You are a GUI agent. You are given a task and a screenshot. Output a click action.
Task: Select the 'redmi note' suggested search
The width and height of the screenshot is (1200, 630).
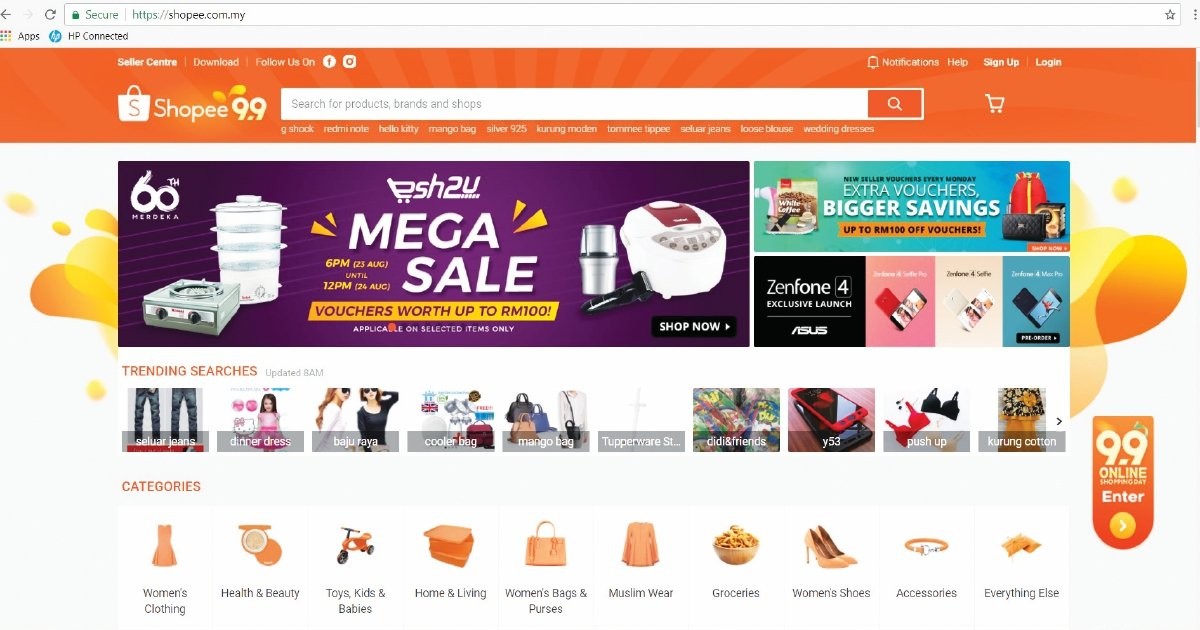coord(346,129)
